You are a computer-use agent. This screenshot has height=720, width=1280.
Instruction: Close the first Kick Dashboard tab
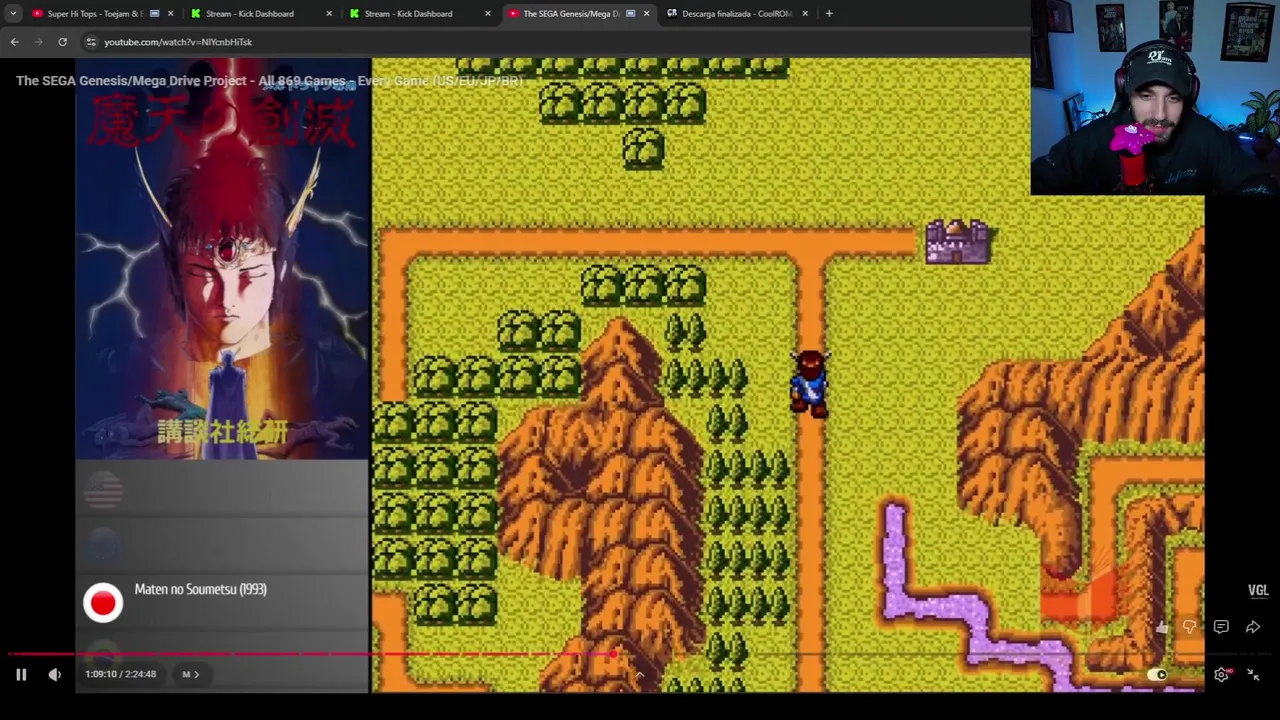329,13
